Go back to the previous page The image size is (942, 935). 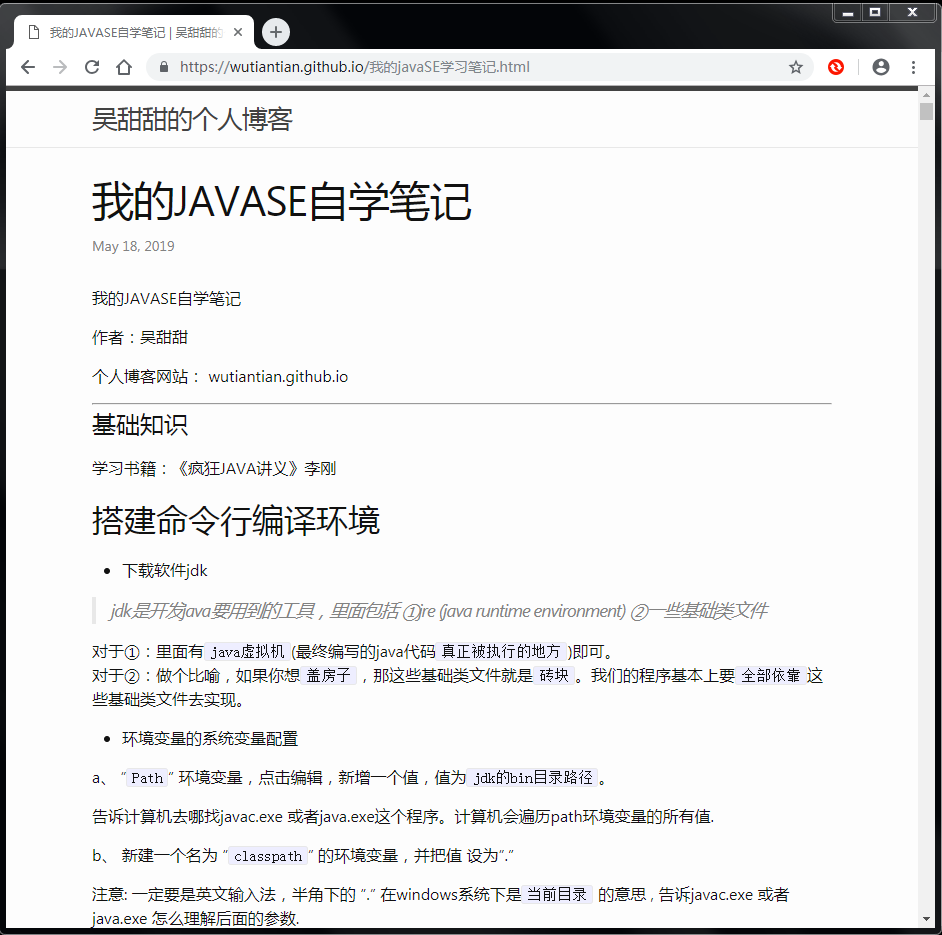click(x=28, y=67)
